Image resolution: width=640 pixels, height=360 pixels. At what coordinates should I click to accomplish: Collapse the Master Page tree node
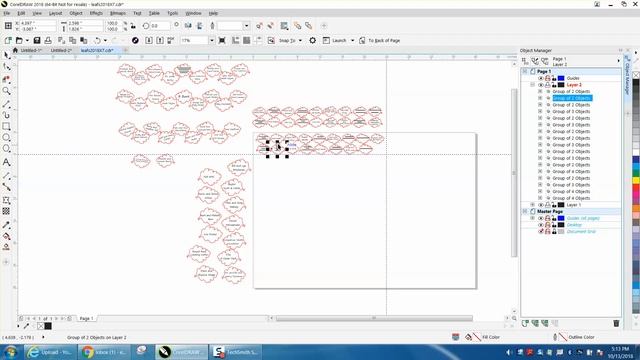coord(525,211)
